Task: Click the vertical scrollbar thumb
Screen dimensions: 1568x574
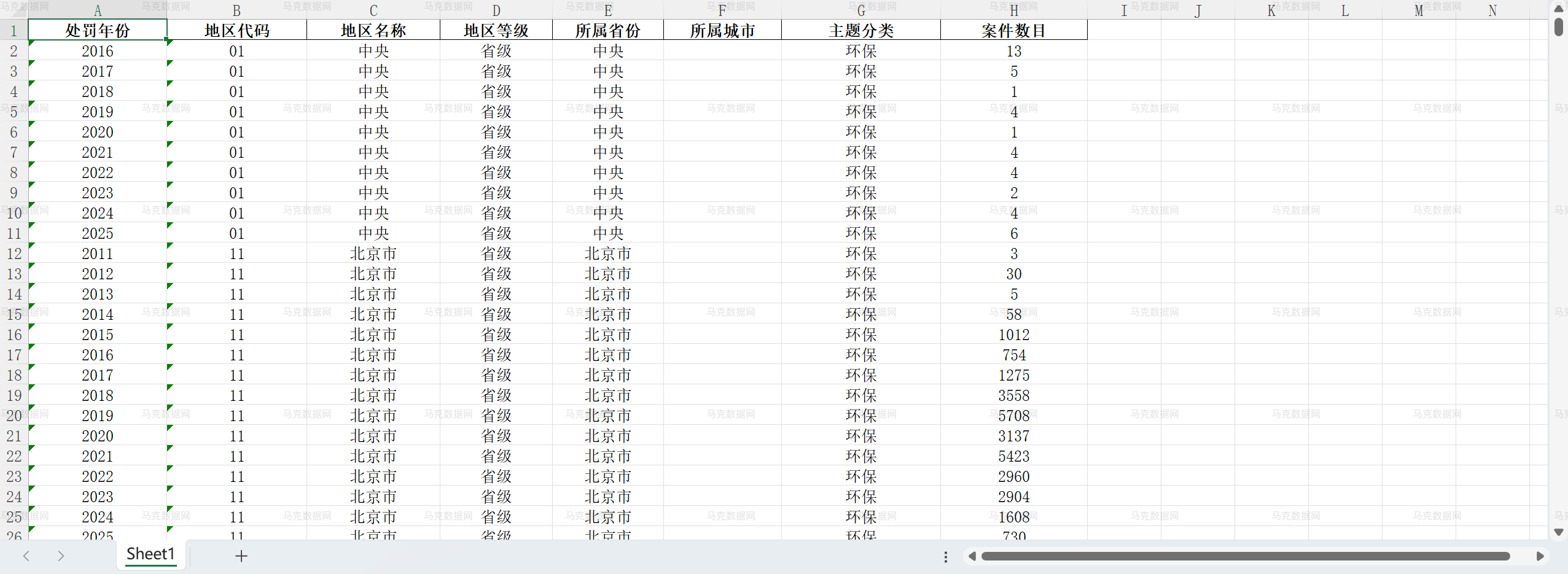Action: pos(1559,27)
